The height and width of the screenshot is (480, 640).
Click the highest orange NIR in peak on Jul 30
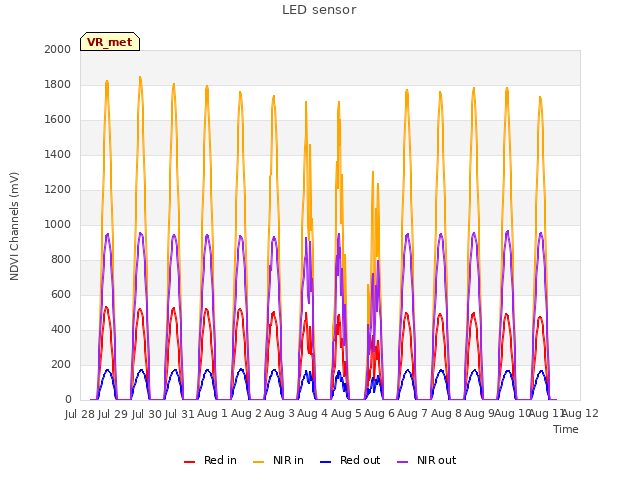[x=140, y=77]
